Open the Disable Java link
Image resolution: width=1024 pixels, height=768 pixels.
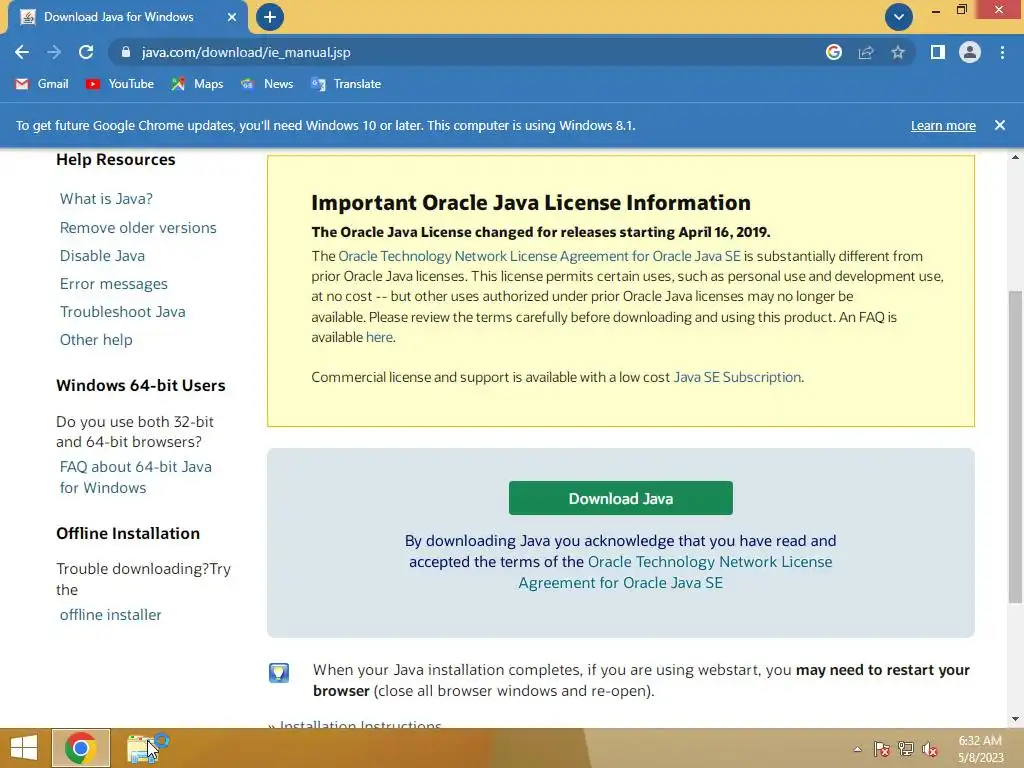(103, 255)
